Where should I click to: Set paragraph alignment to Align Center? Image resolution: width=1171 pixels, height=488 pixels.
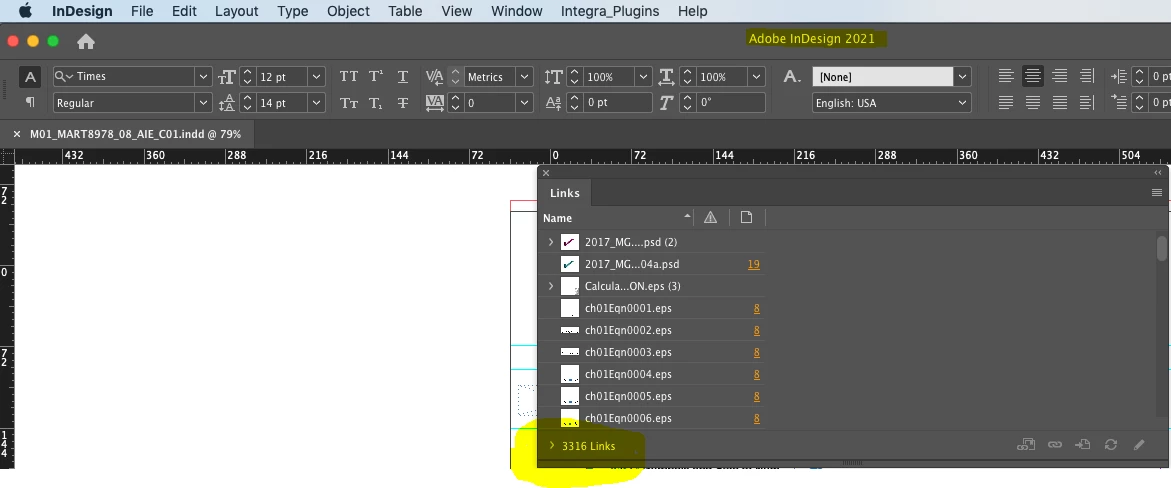click(1033, 76)
